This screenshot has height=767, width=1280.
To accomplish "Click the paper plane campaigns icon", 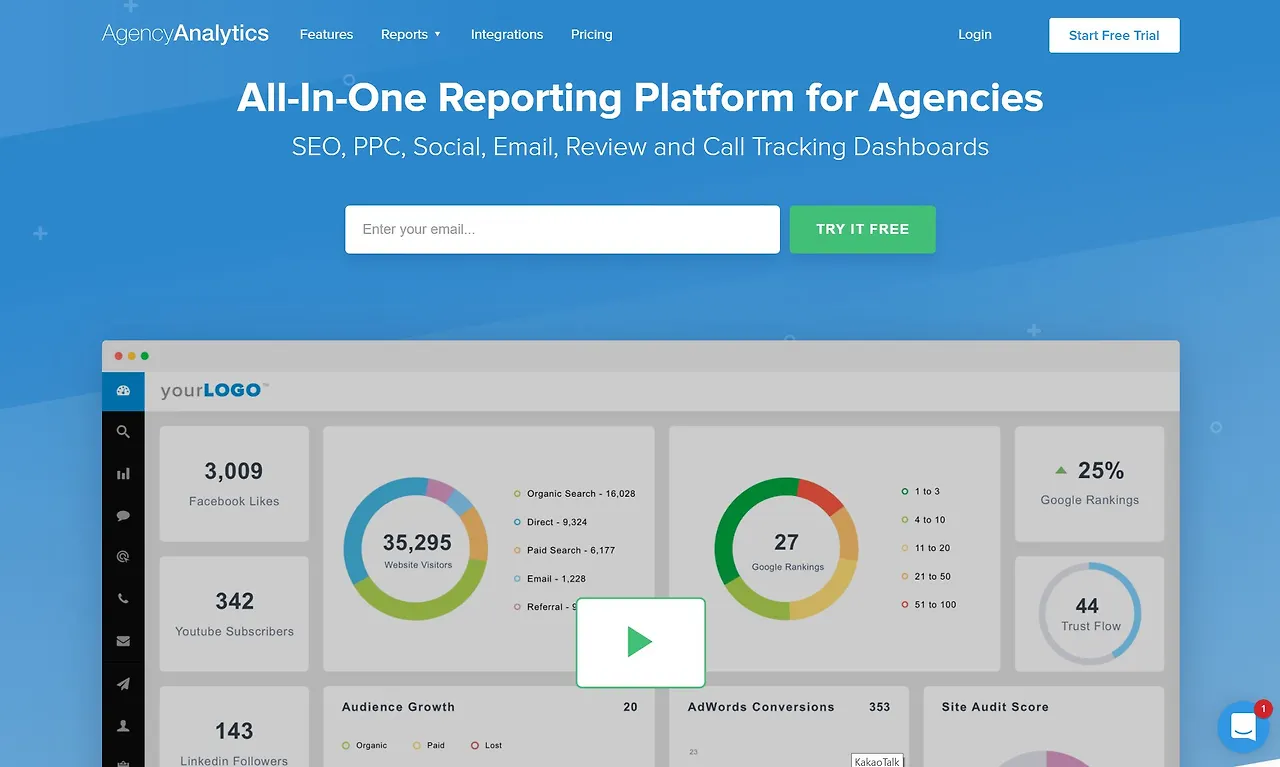I will click(122, 683).
